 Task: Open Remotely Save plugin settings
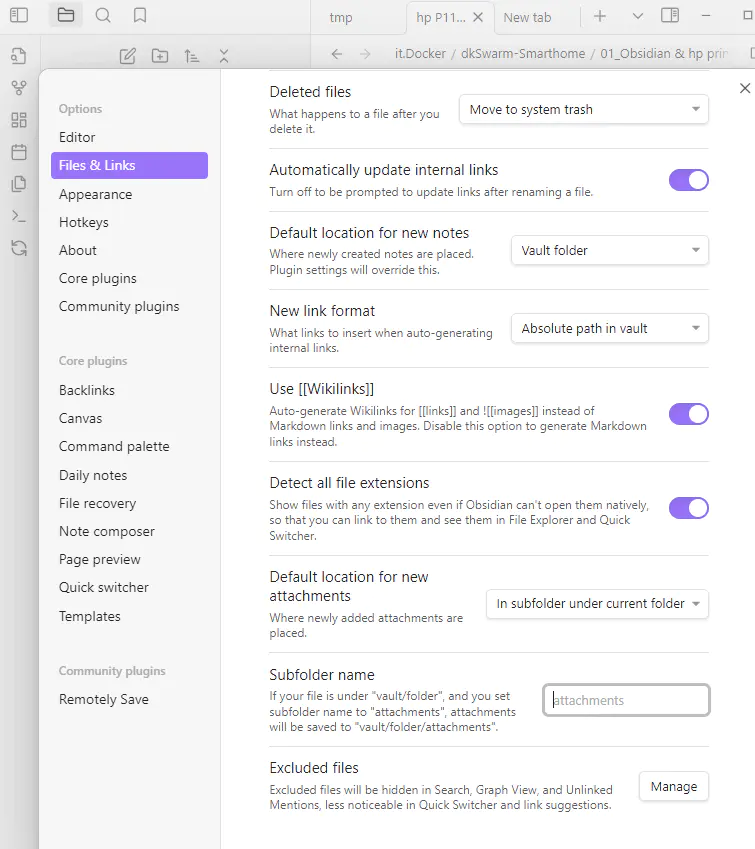(104, 699)
